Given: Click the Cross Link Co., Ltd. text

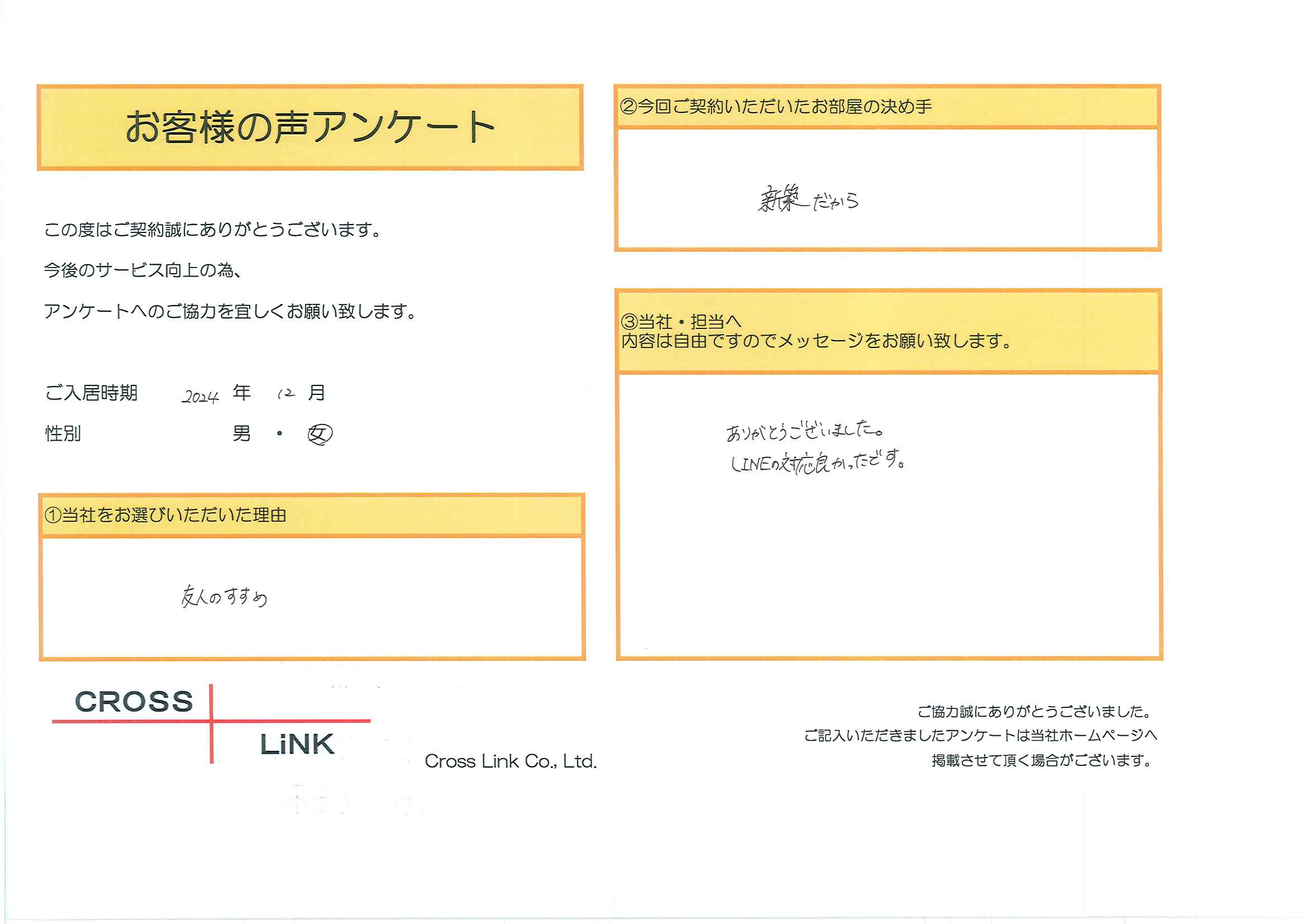Looking at the screenshot, I should pos(511,761).
